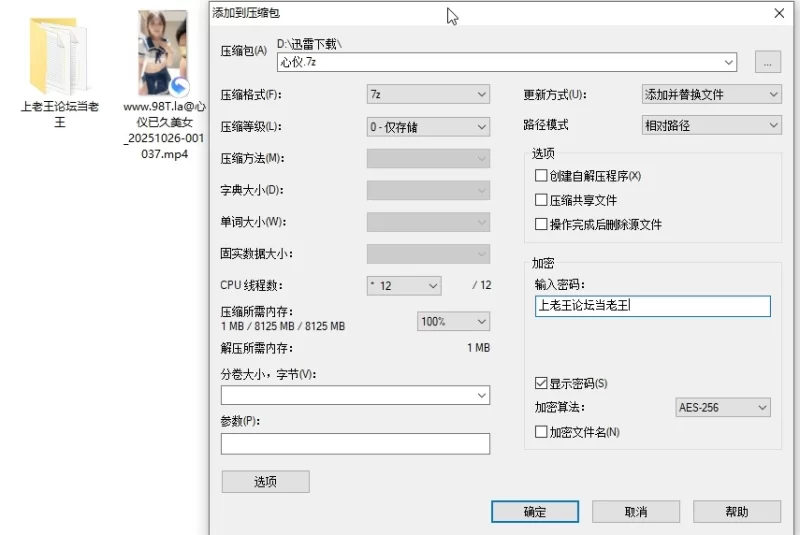This screenshot has height=535, width=800.
Task: Expand the 压缩格式 7z dropdown
Action: [428, 94]
